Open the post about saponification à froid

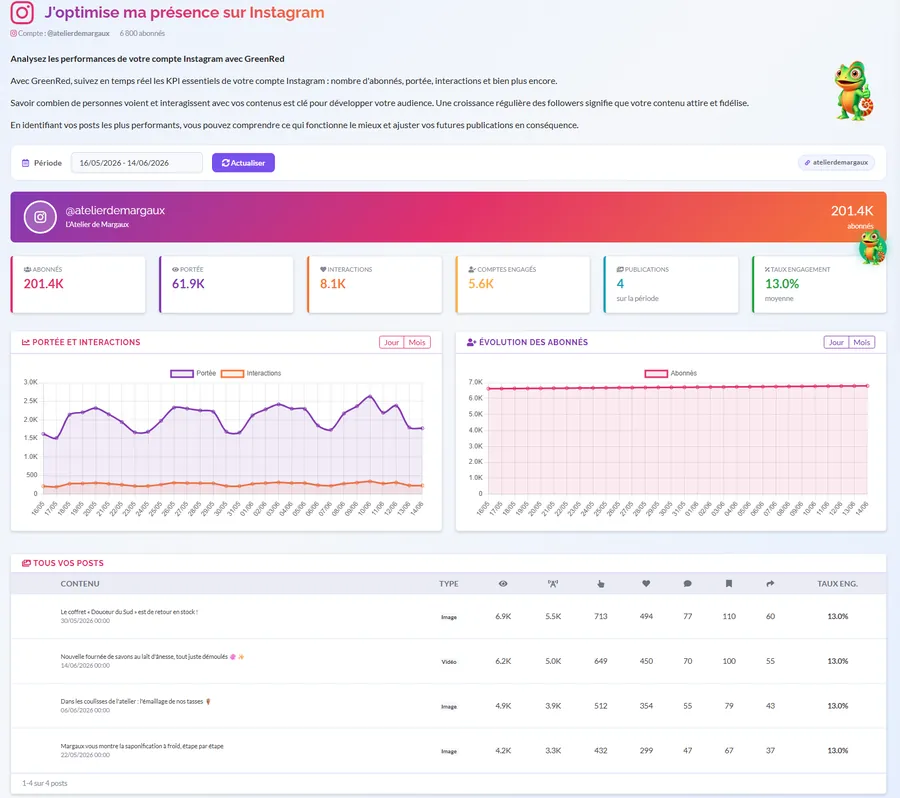point(142,746)
